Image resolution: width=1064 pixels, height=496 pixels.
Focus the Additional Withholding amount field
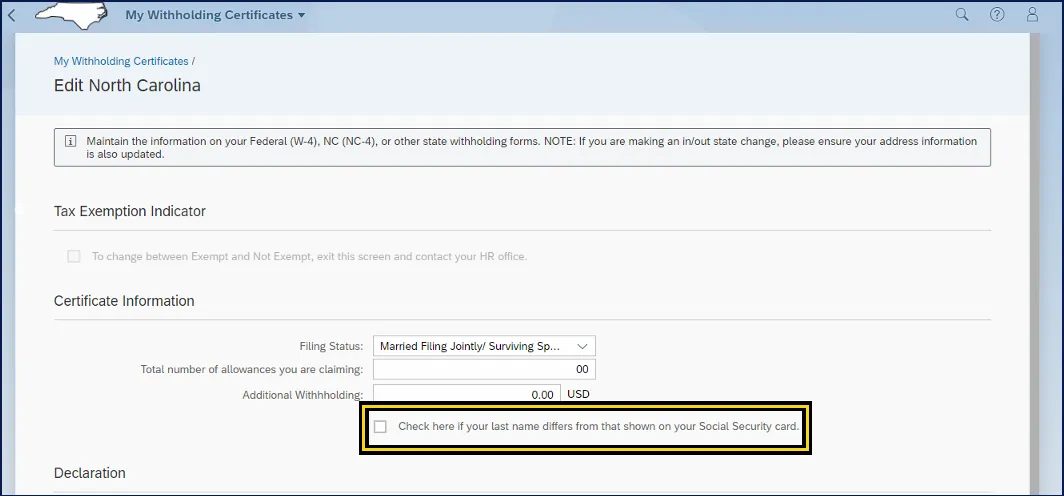pos(466,394)
